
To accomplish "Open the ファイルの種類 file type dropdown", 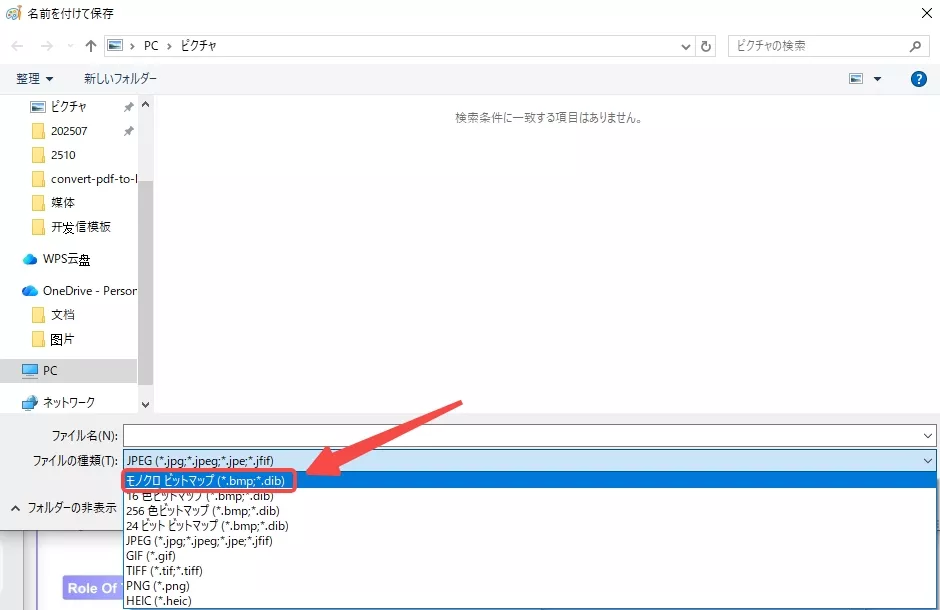I will point(930,458).
